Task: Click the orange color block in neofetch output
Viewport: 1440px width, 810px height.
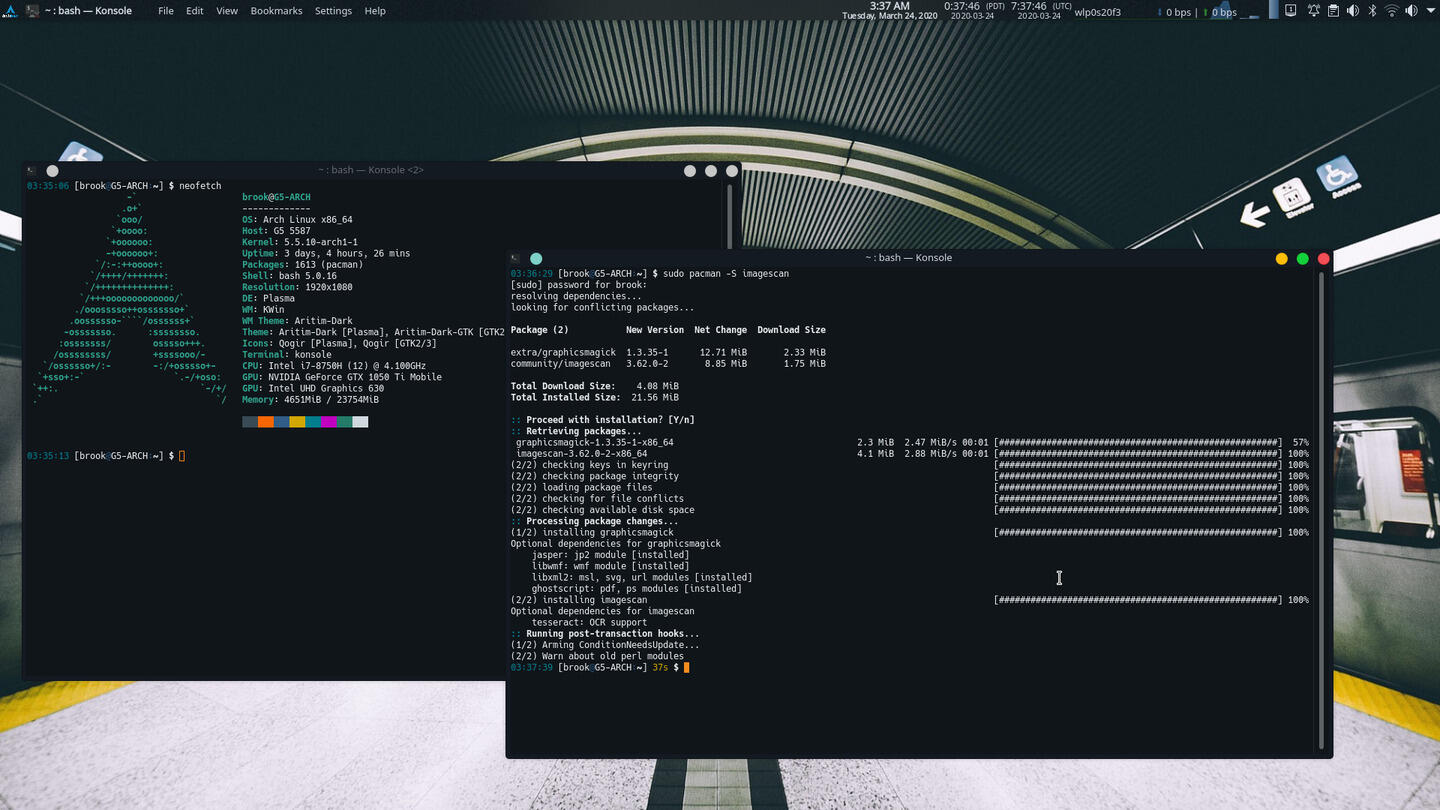Action: pos(265,422)
